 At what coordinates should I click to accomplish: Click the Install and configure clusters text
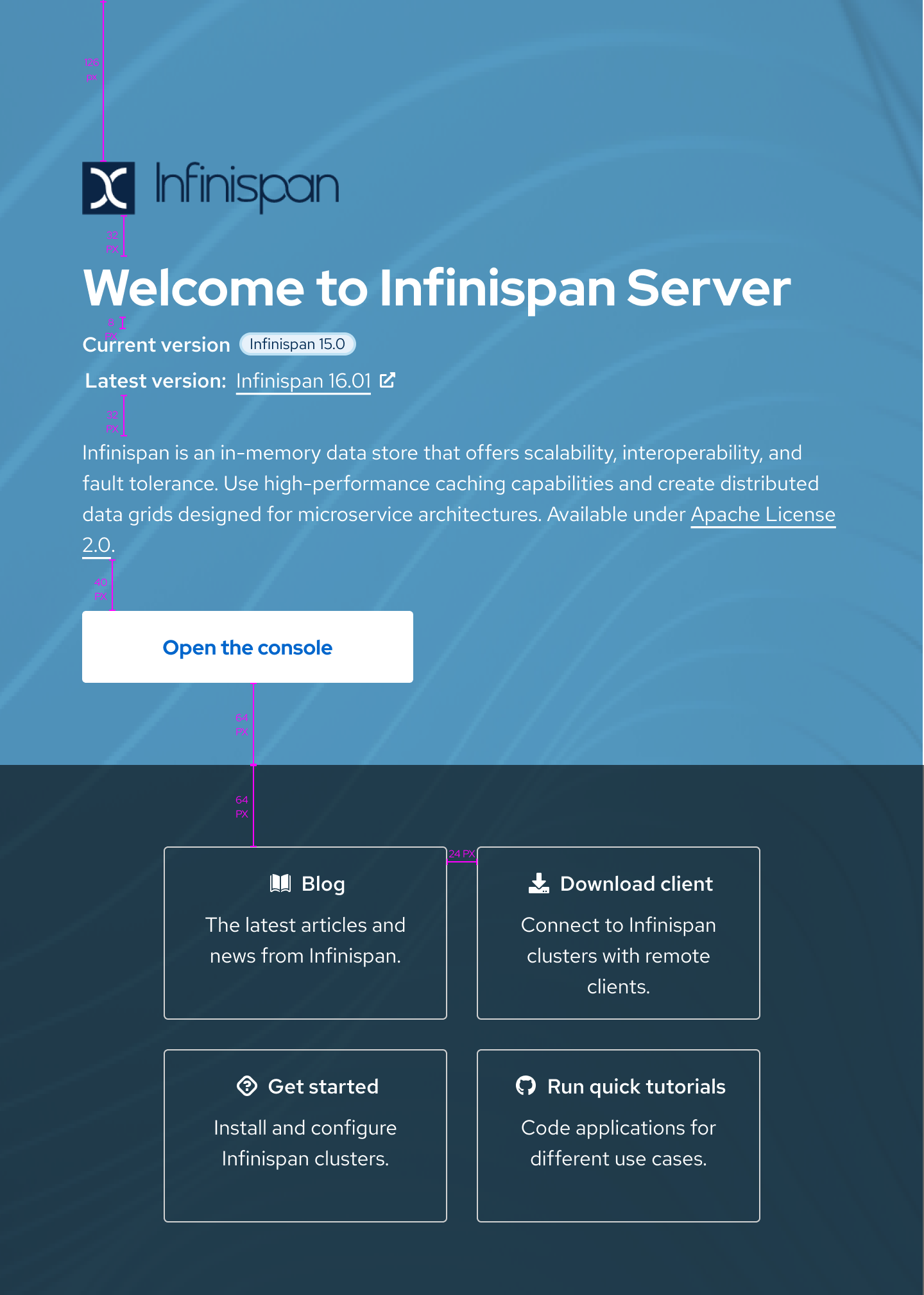pos(305,1143)
